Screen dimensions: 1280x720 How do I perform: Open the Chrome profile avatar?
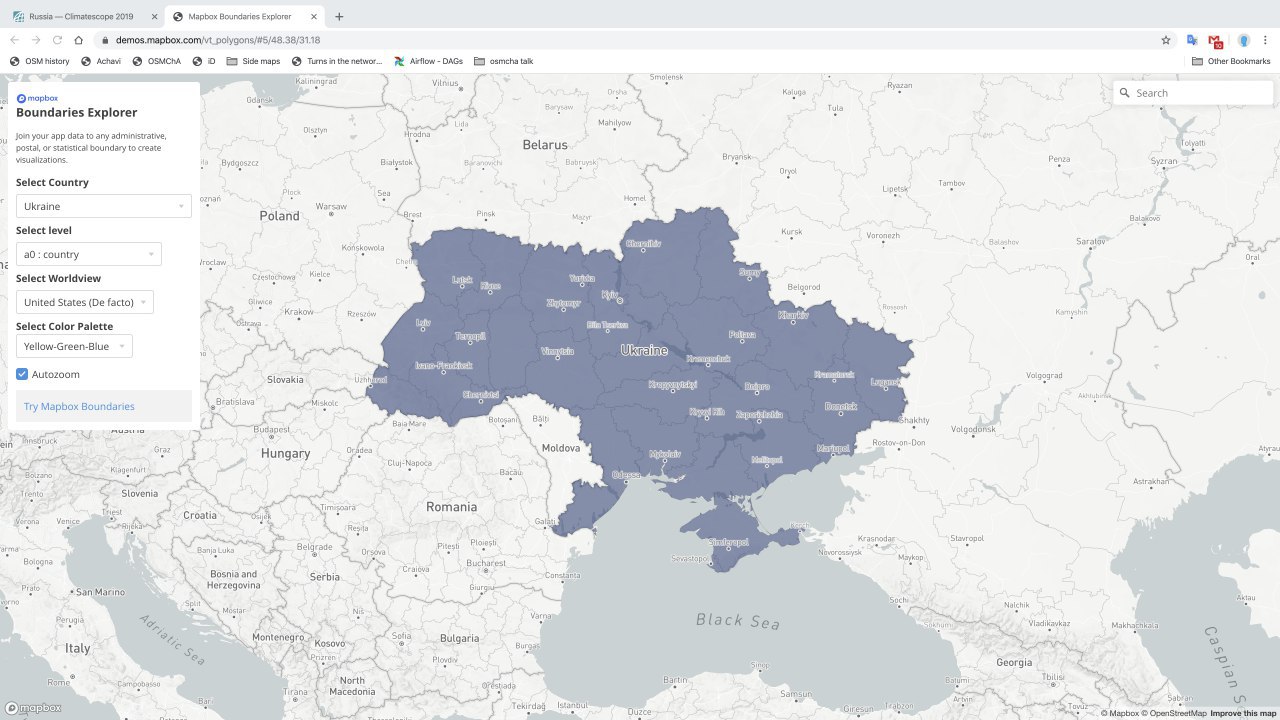click(x=1244, y=40)
